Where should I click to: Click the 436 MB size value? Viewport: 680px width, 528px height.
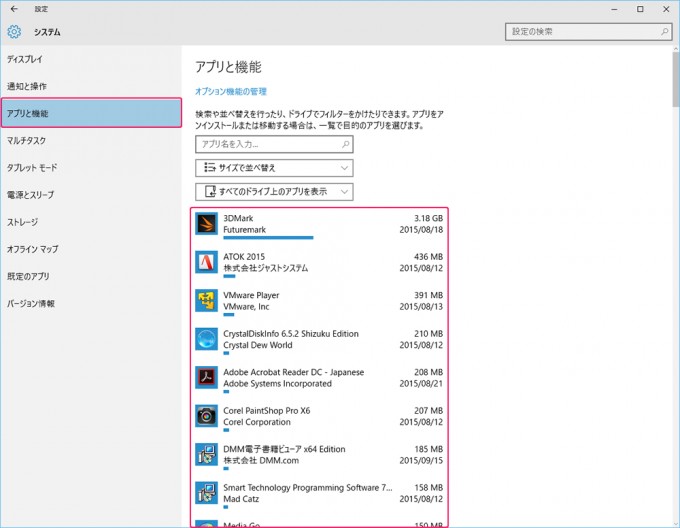pos(428,257)
